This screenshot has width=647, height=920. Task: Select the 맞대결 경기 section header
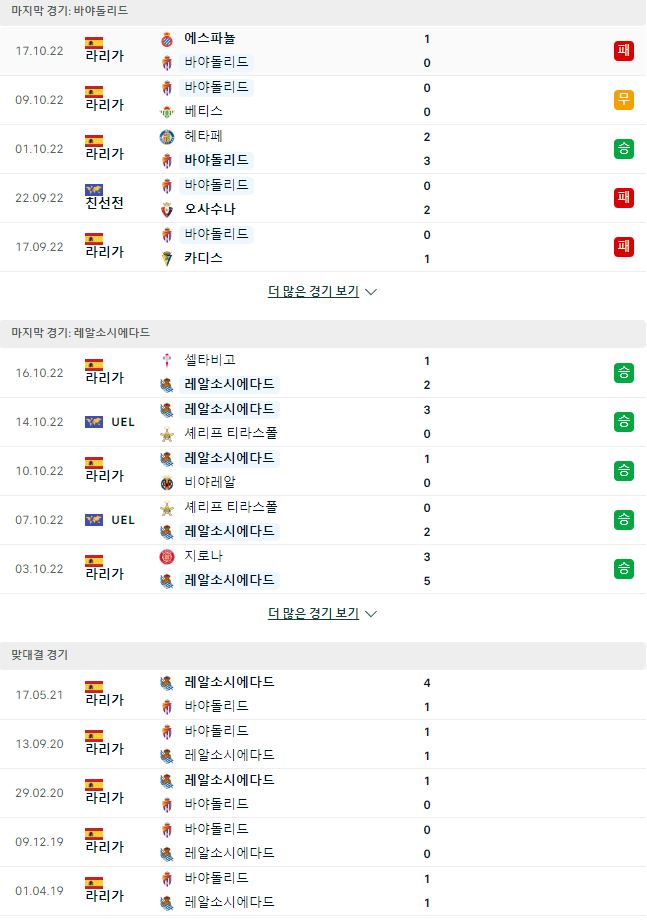pos(40,655)
